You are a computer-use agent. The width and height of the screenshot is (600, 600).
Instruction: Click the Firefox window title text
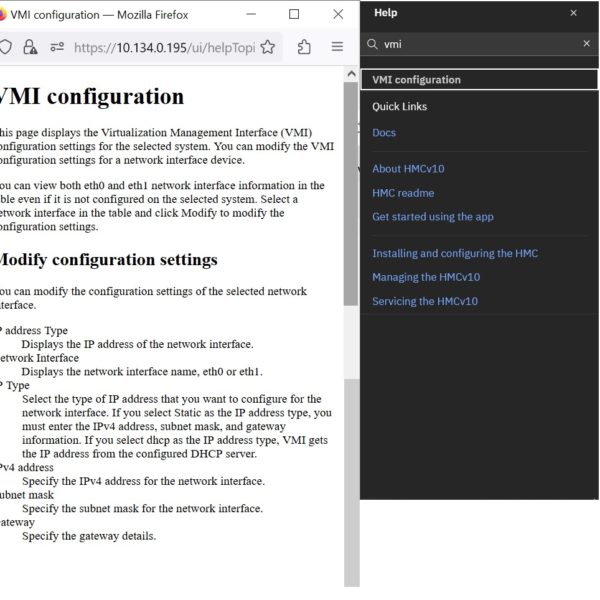(99, 15)
